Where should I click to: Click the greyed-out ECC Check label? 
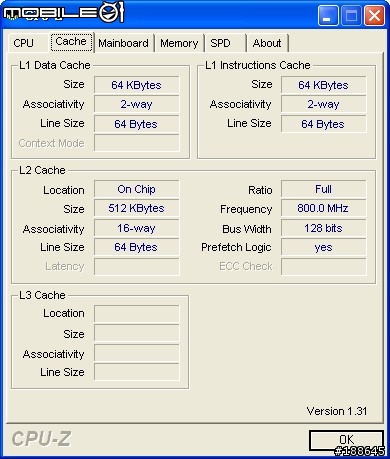pyautogui.click(x=246, y=266)
